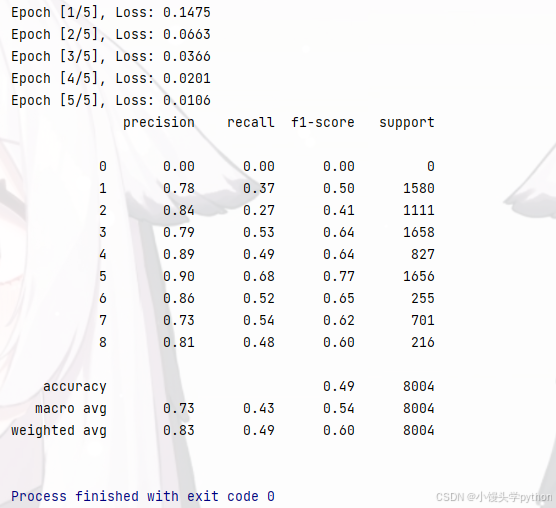Click class 2 precision value 0.84

tap(179, 211)
